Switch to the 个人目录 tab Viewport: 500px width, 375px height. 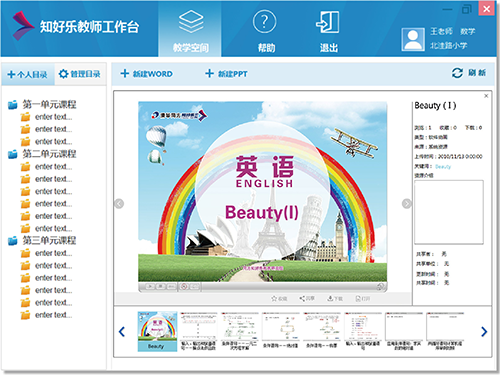pos(27,74)
